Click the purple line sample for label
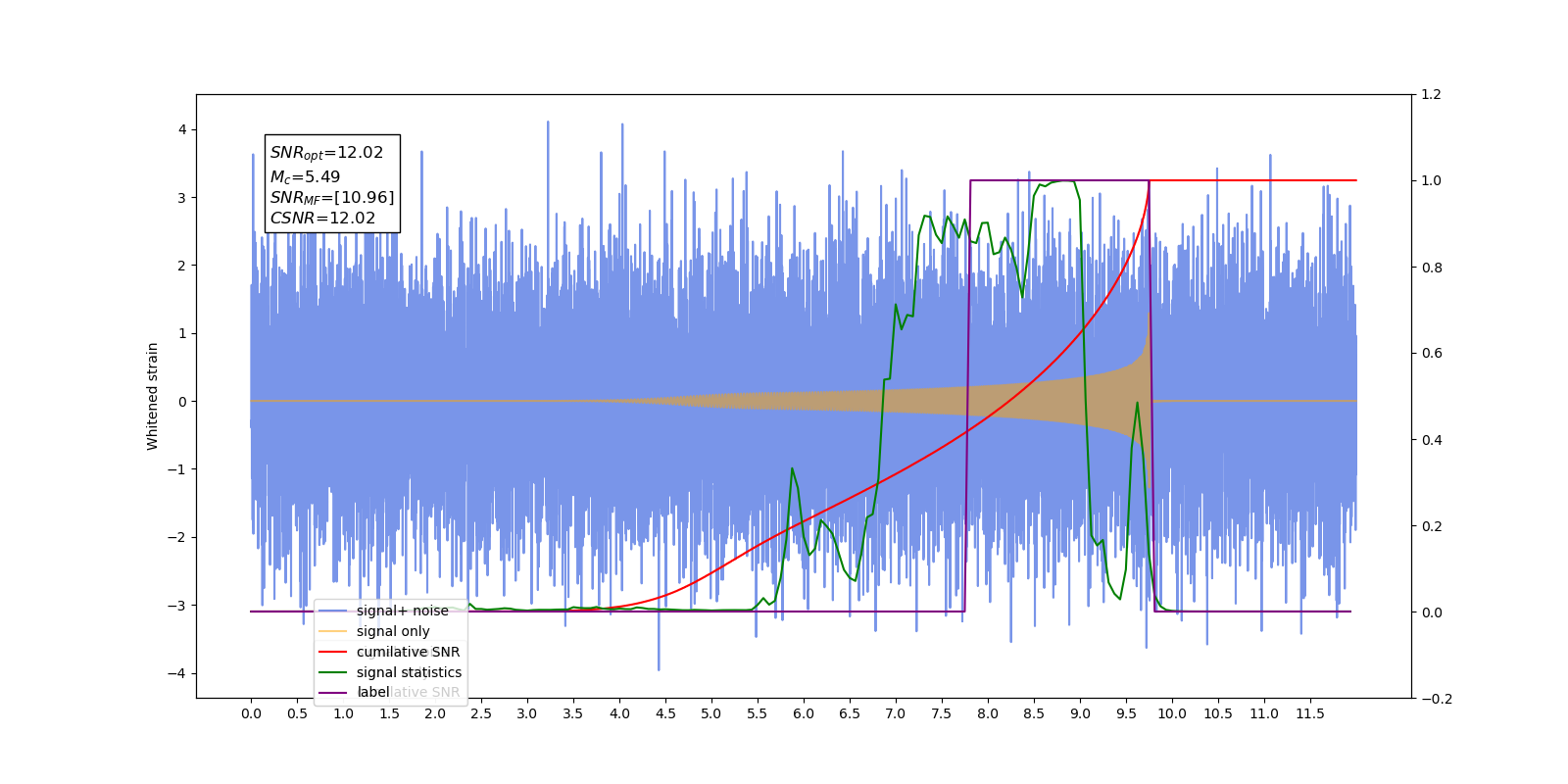Image resolution: width=1568 pixels, height=784 pixels. [334, 693]
